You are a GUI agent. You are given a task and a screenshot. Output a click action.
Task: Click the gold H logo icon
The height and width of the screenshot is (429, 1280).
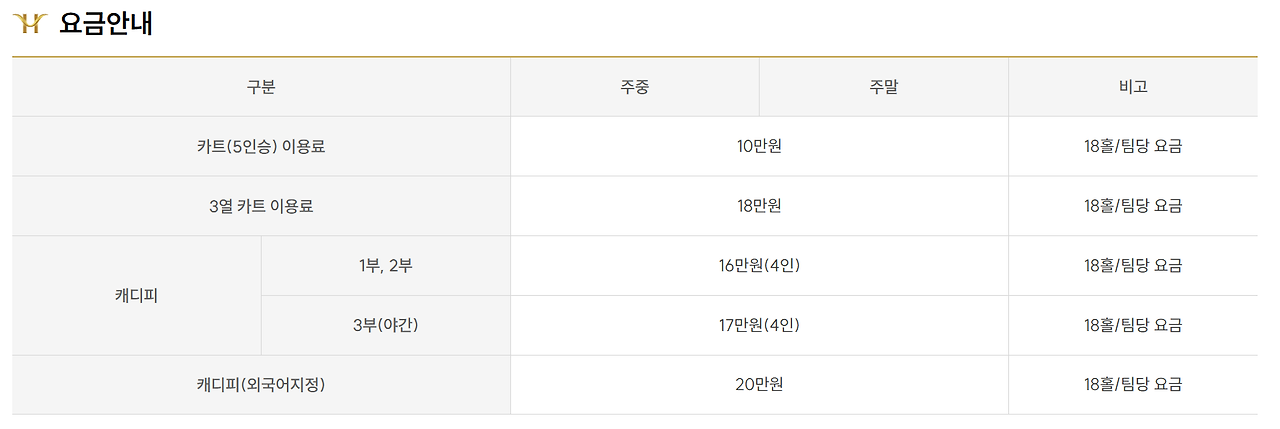(30, 23)
